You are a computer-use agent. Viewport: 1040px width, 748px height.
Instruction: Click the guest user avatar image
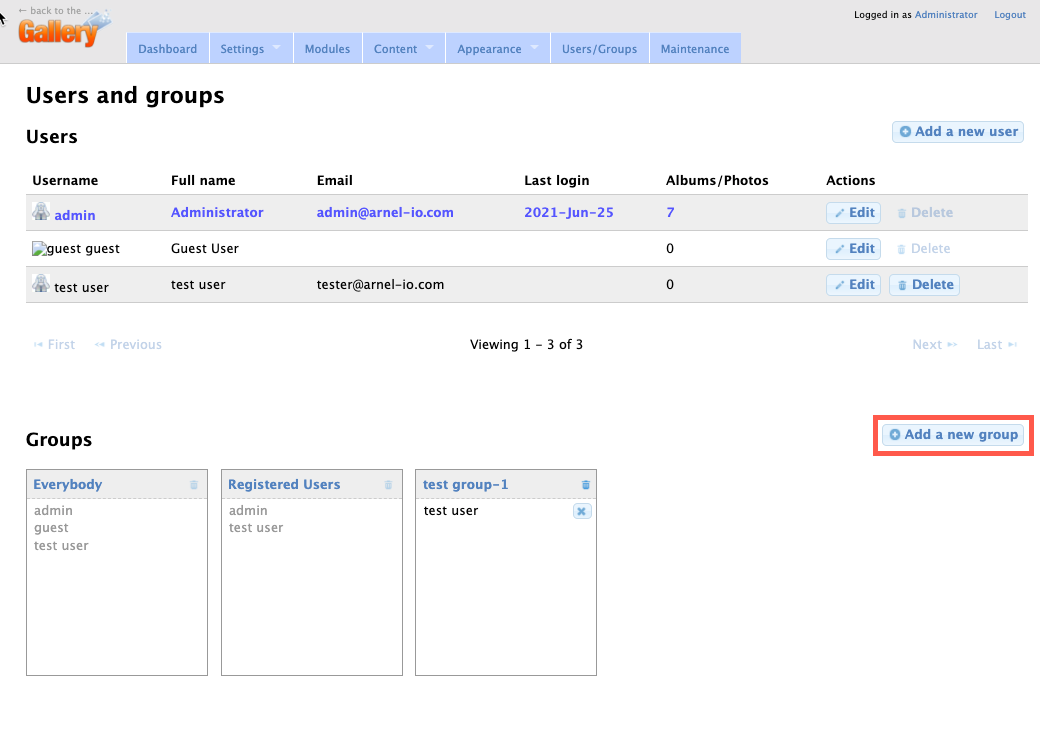39,248
